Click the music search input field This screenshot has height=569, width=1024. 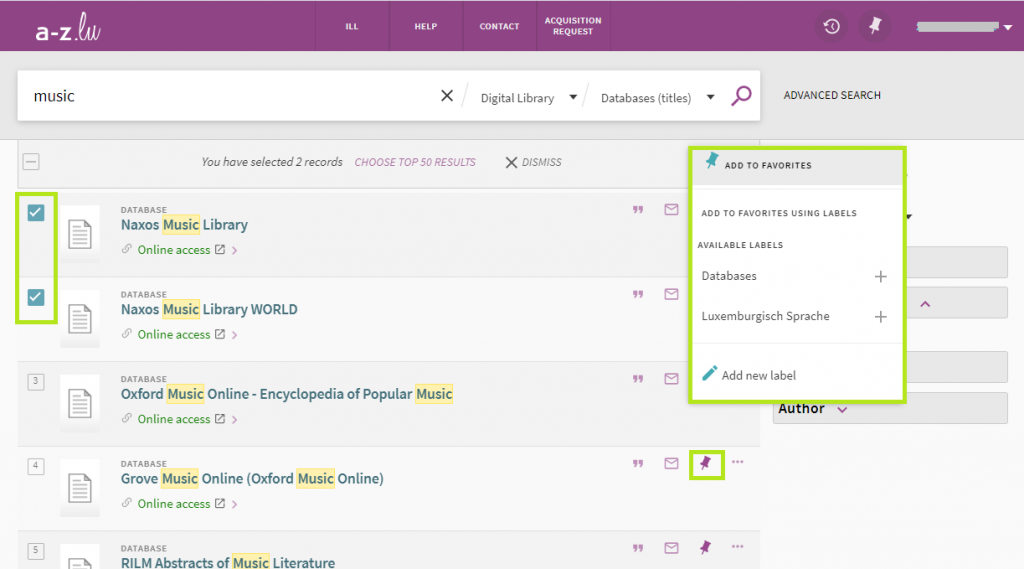[229, 96]
